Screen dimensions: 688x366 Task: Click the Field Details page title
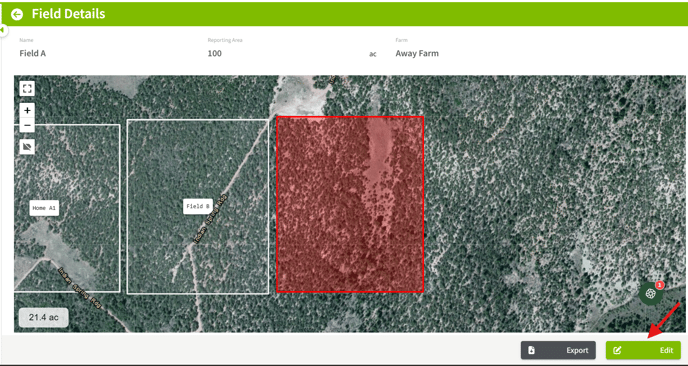68,14
